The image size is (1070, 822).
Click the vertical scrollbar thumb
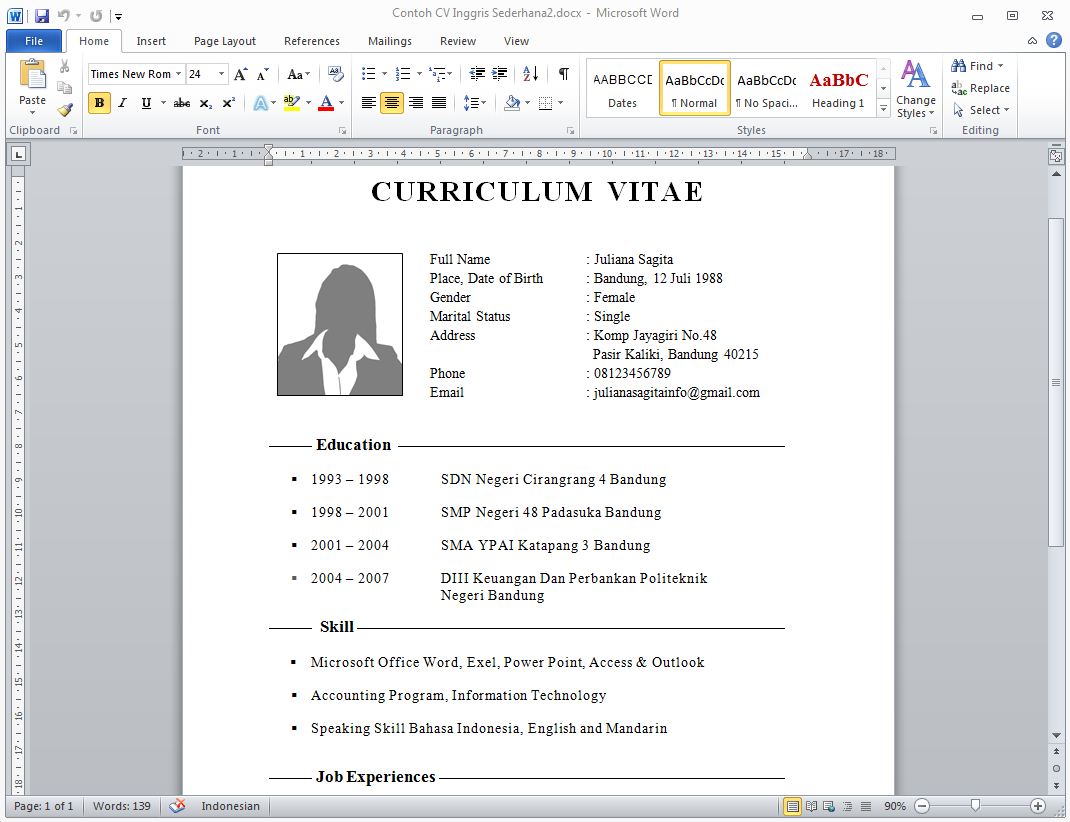(x=1056, y=382)
